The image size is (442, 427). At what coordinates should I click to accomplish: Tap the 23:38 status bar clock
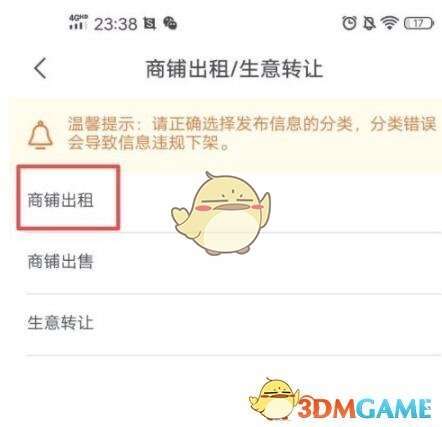click(115, 24)
